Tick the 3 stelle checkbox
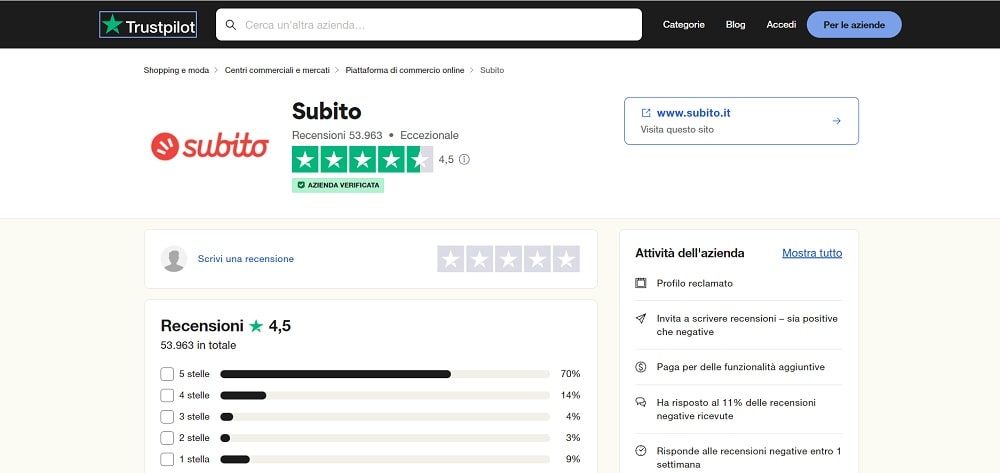Viewport: 1000px width, 473px height. [167, 417]
